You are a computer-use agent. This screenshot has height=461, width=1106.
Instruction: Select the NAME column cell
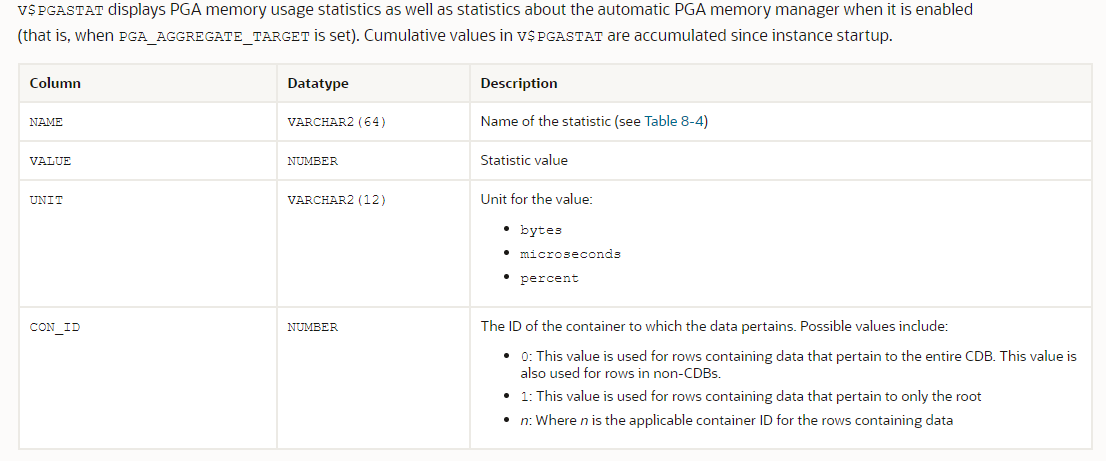46,122
